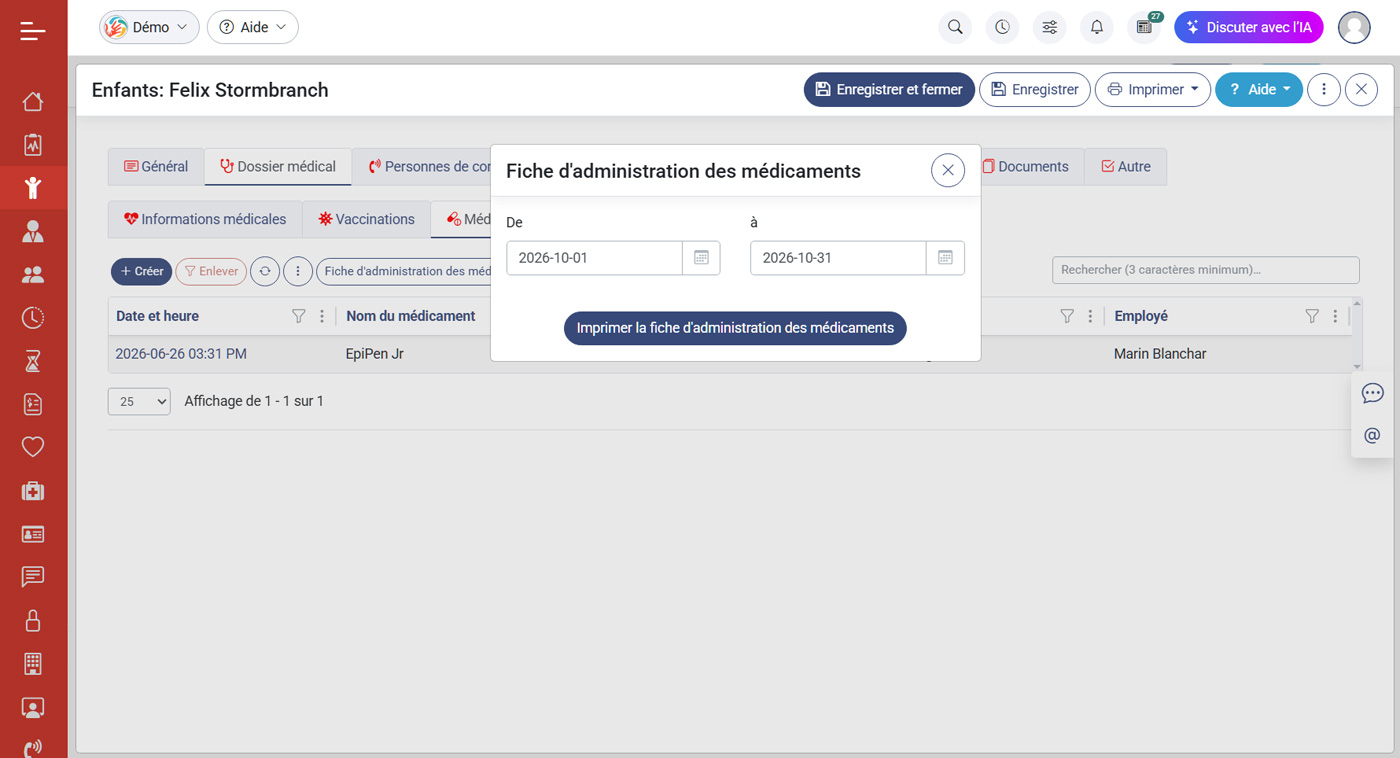Click the padlock icon in the sidebar
The image size is (1400, 758).
point(33,620)
